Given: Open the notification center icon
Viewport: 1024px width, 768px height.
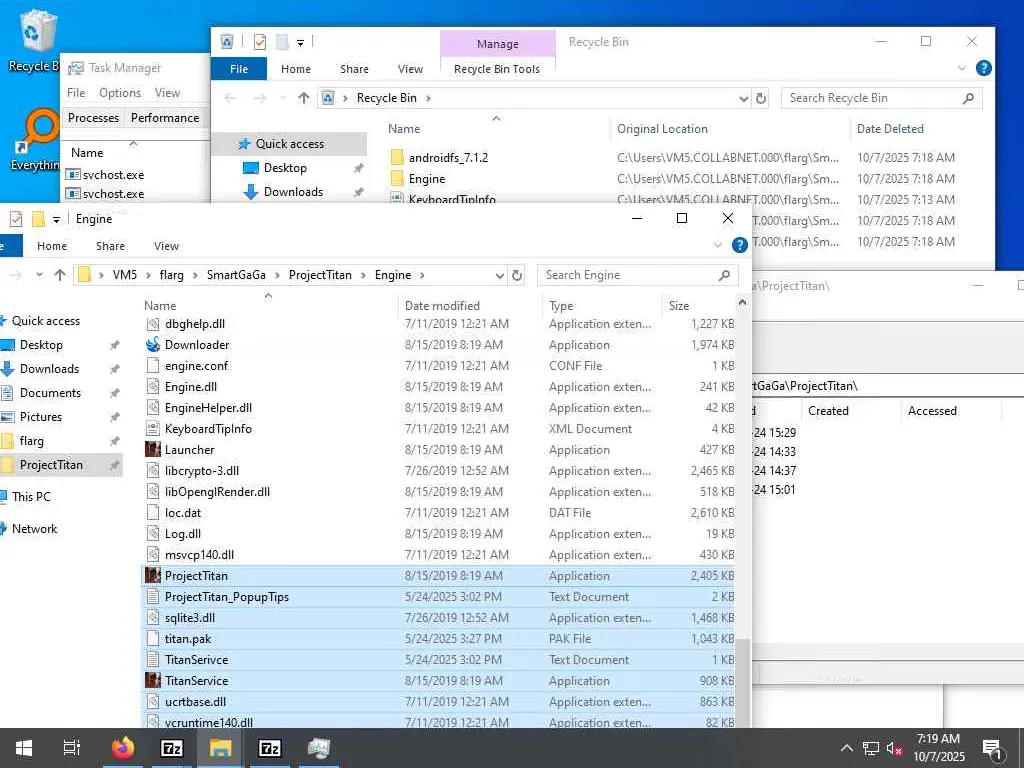Looking at the screenshot, I should [992, 749].
